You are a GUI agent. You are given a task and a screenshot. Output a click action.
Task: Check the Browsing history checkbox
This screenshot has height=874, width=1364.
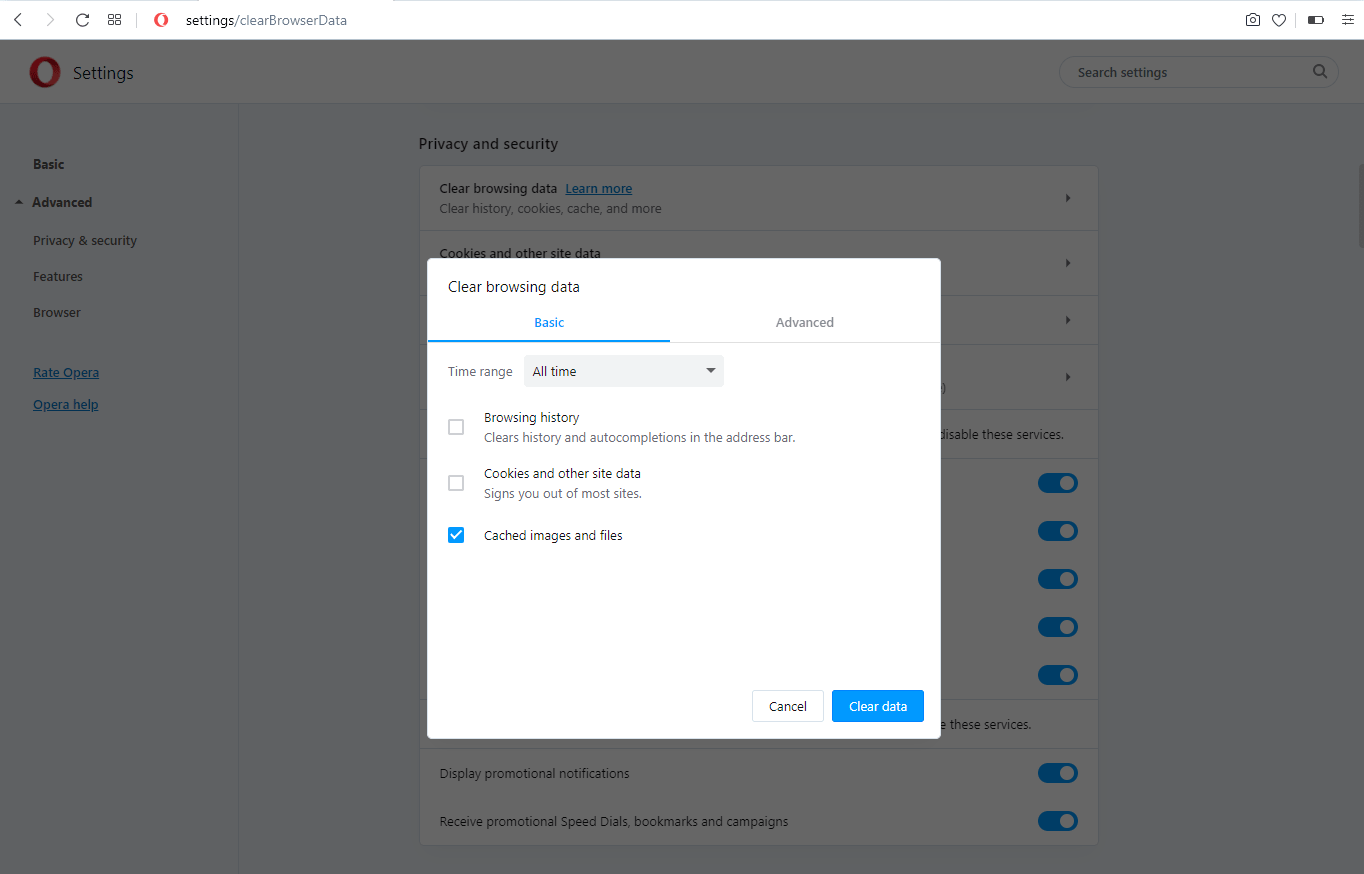[x=456, y=427]
